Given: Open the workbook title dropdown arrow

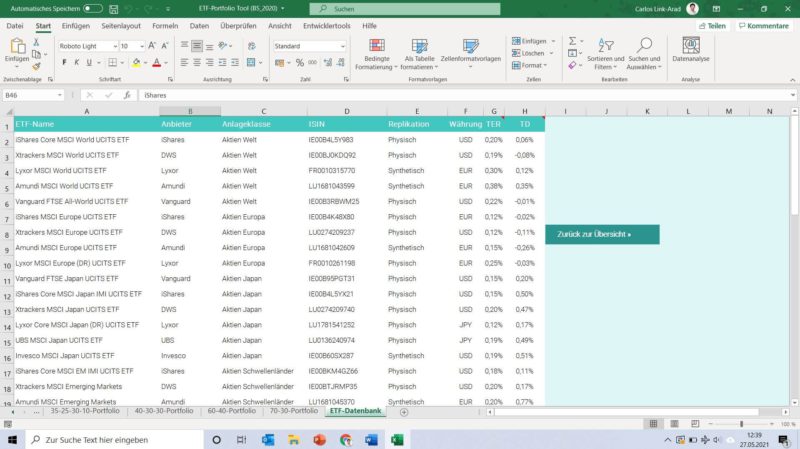Looking at the screenshot, I should point(283,9).
